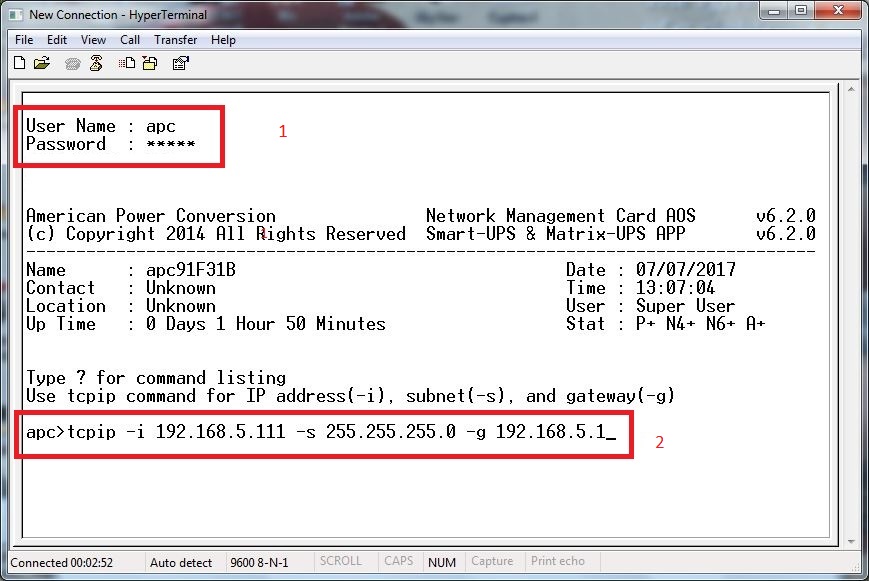Image resolution: width=869 pixels, height=581 pixels.
Task: Toggle SCROLL indicator in the status bar
Action: (343, 562)
